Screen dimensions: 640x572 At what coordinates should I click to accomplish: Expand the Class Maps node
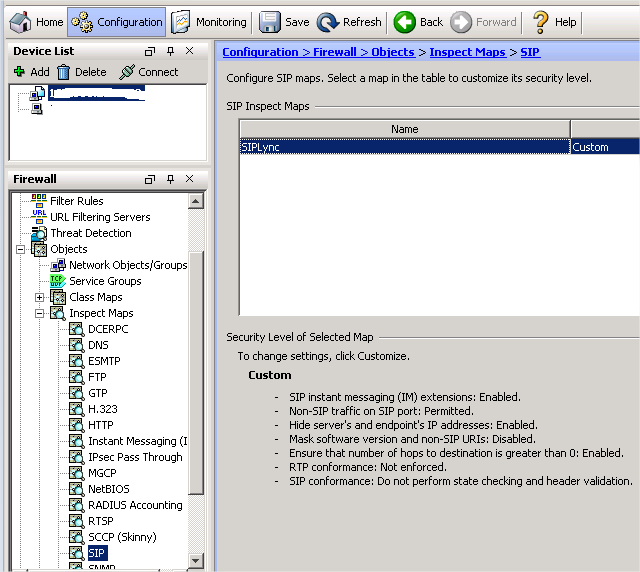40,297
